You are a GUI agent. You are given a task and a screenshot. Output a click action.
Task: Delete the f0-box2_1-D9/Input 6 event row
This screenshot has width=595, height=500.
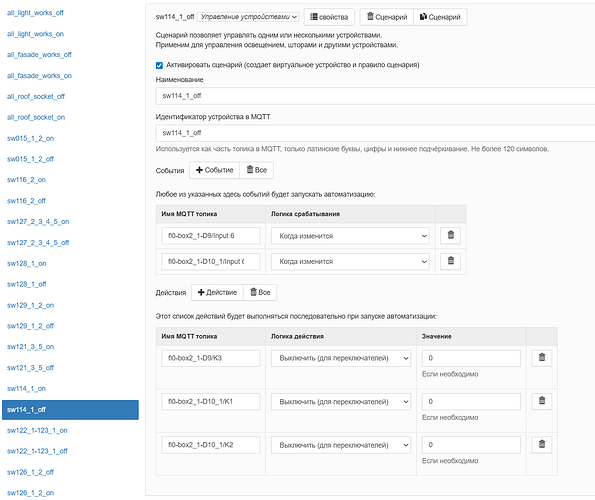point(450,235)
